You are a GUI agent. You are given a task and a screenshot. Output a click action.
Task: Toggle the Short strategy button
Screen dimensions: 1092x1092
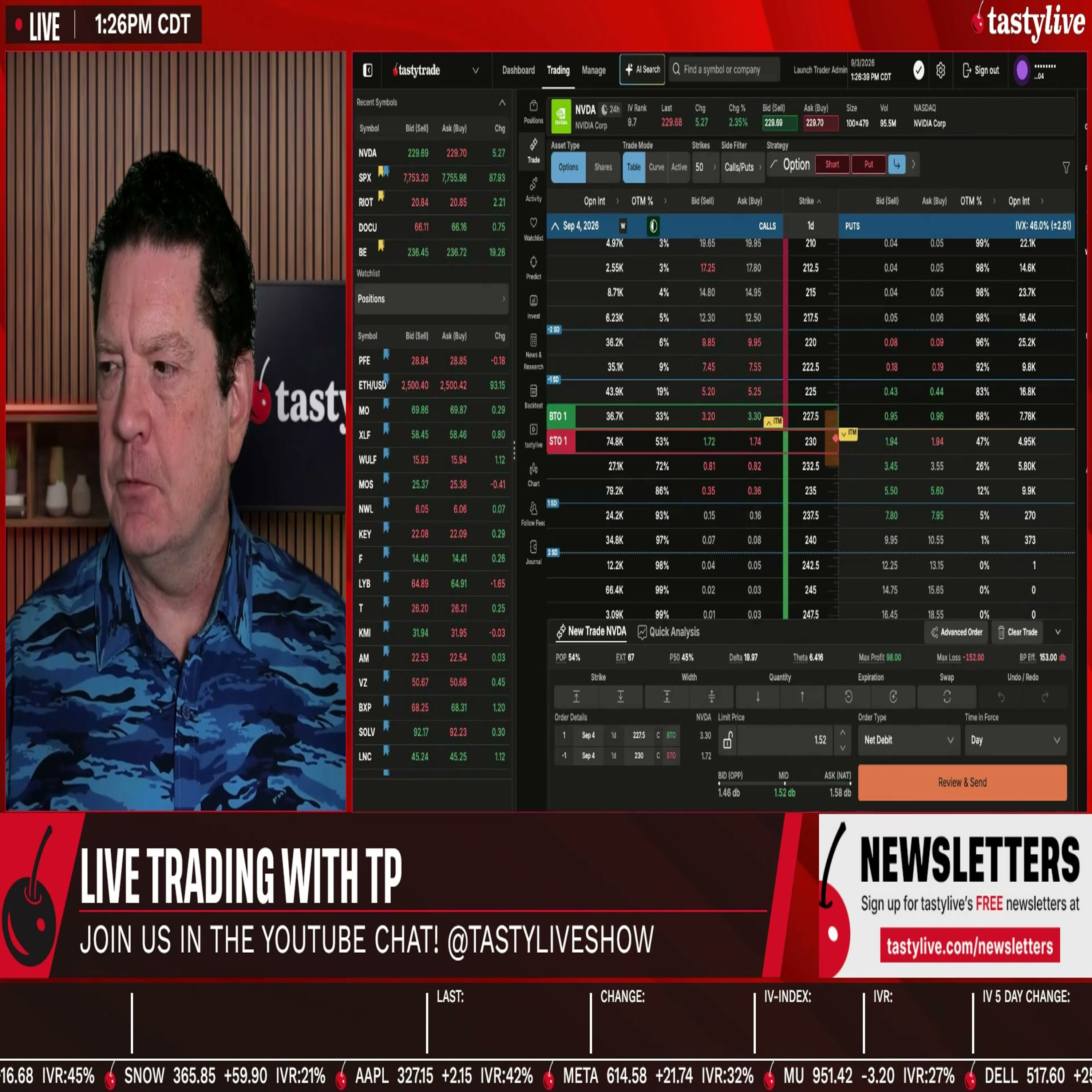click(832, 165)
